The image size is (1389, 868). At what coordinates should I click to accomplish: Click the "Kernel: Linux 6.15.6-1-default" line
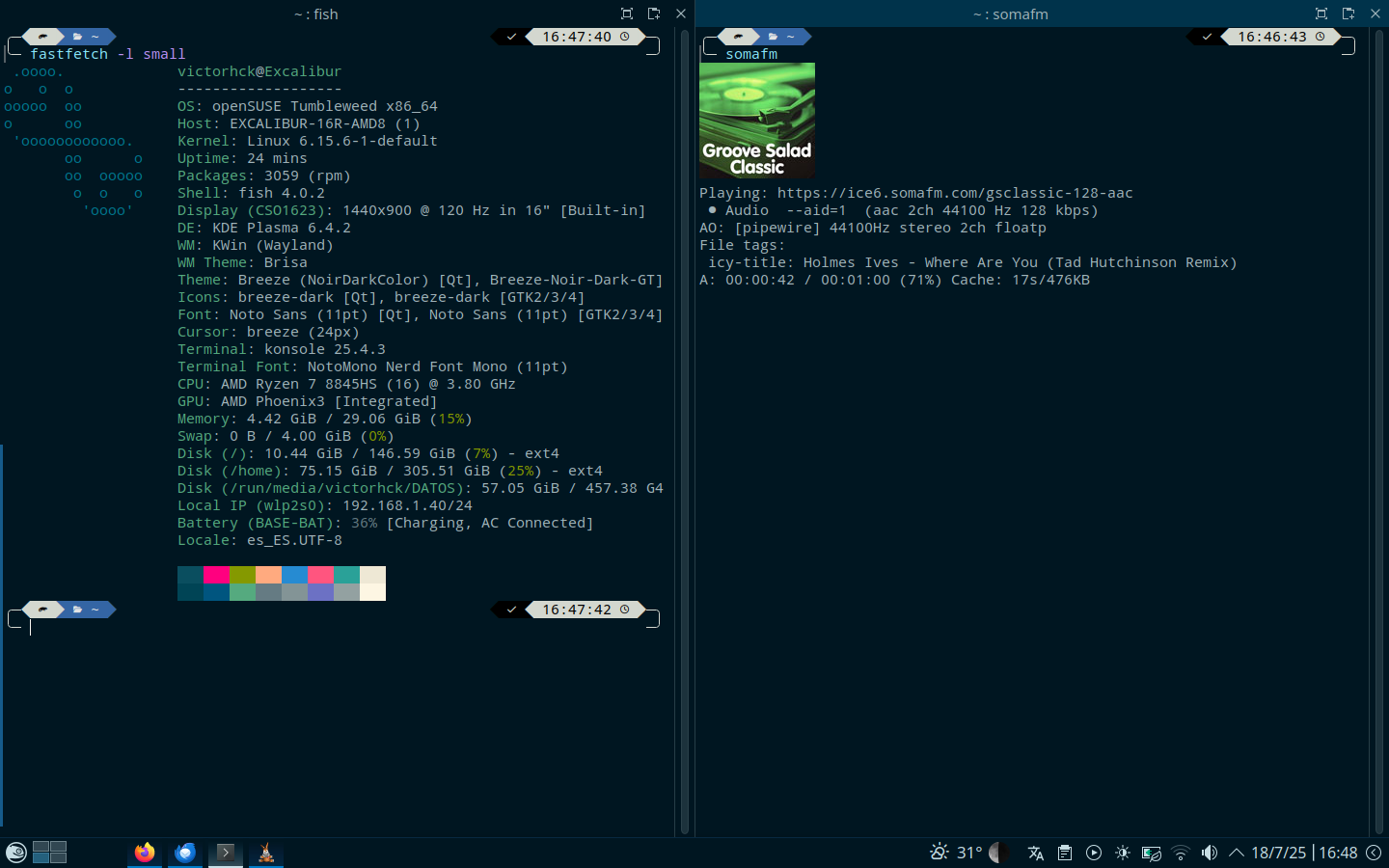(x=308, y=141)
